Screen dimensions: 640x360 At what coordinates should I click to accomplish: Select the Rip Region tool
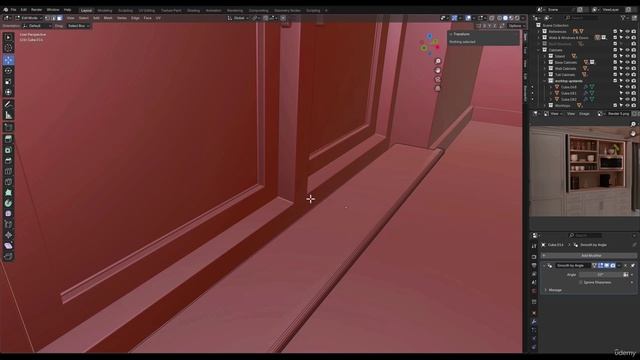(x=8, y=256)
